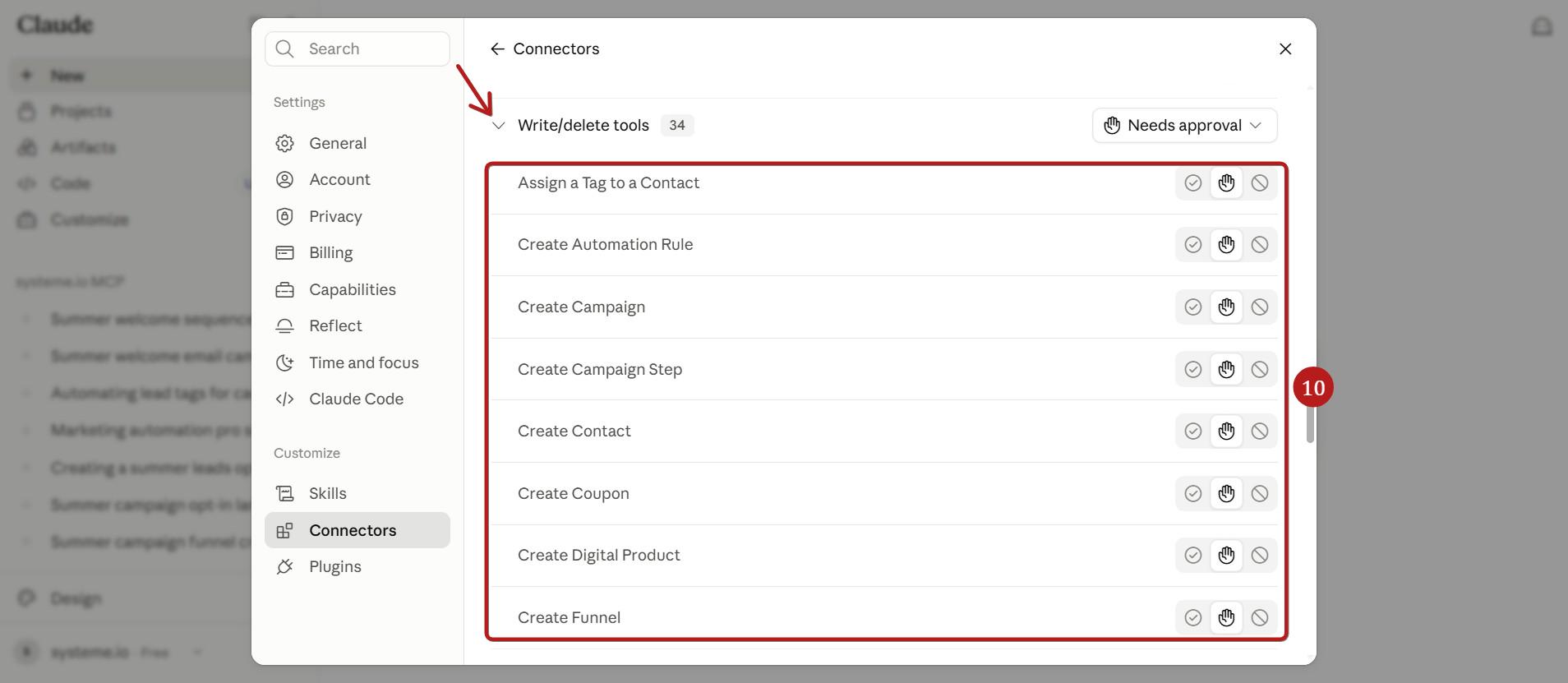Screen dimensions: 1568x683
Task: Click the Reflect icon
Action: tap(284, 325)
